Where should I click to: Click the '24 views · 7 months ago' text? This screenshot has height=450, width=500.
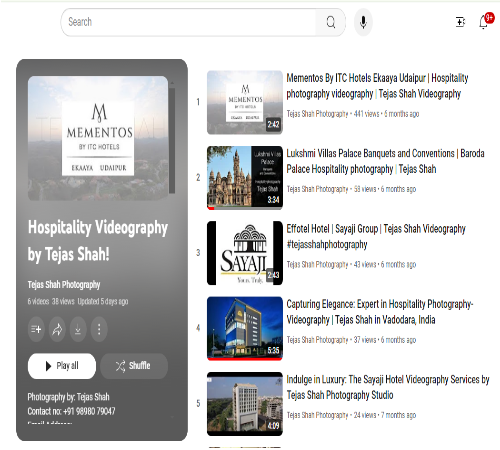pos(385,415)
